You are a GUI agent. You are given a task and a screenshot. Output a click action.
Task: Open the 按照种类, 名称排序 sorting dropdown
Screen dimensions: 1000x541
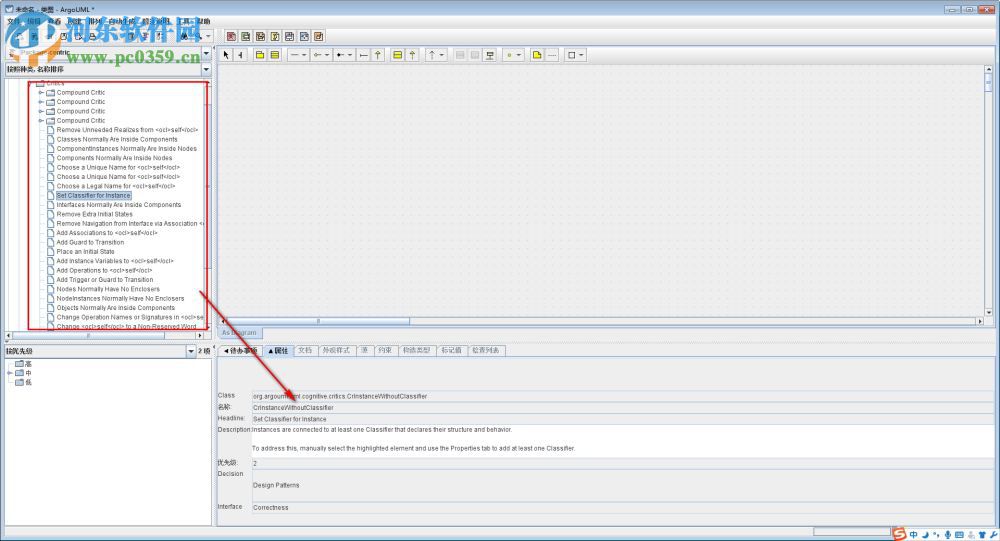click(x=206, y=70)
